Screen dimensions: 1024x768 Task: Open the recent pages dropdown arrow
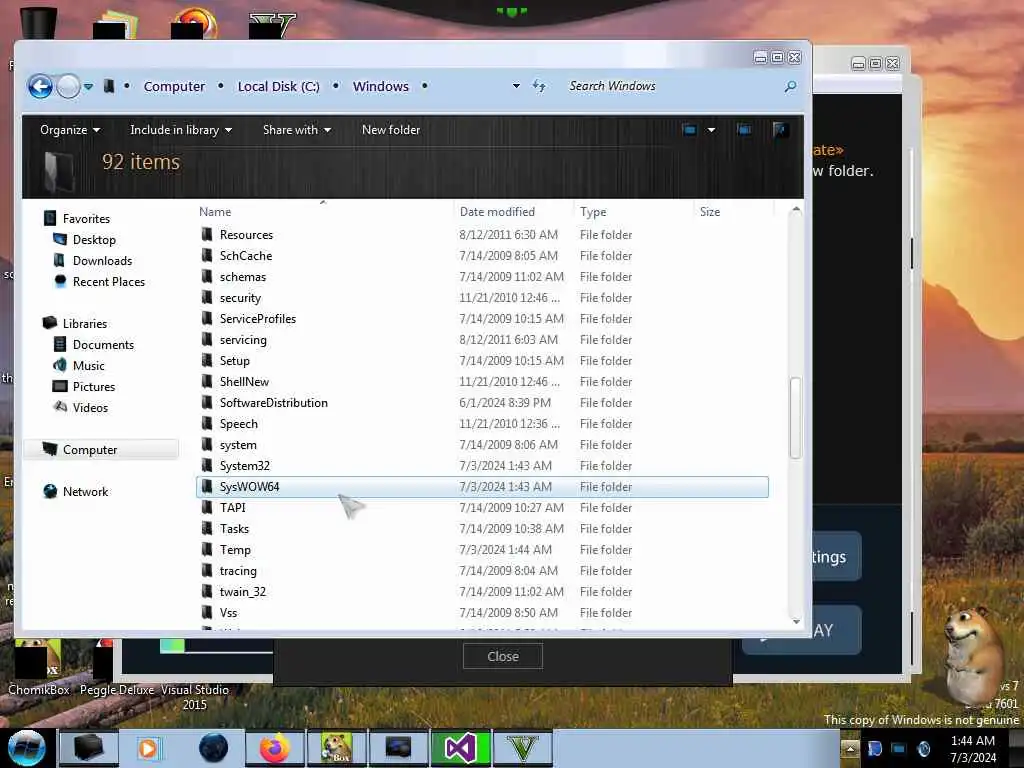click(x=88, y=86)
